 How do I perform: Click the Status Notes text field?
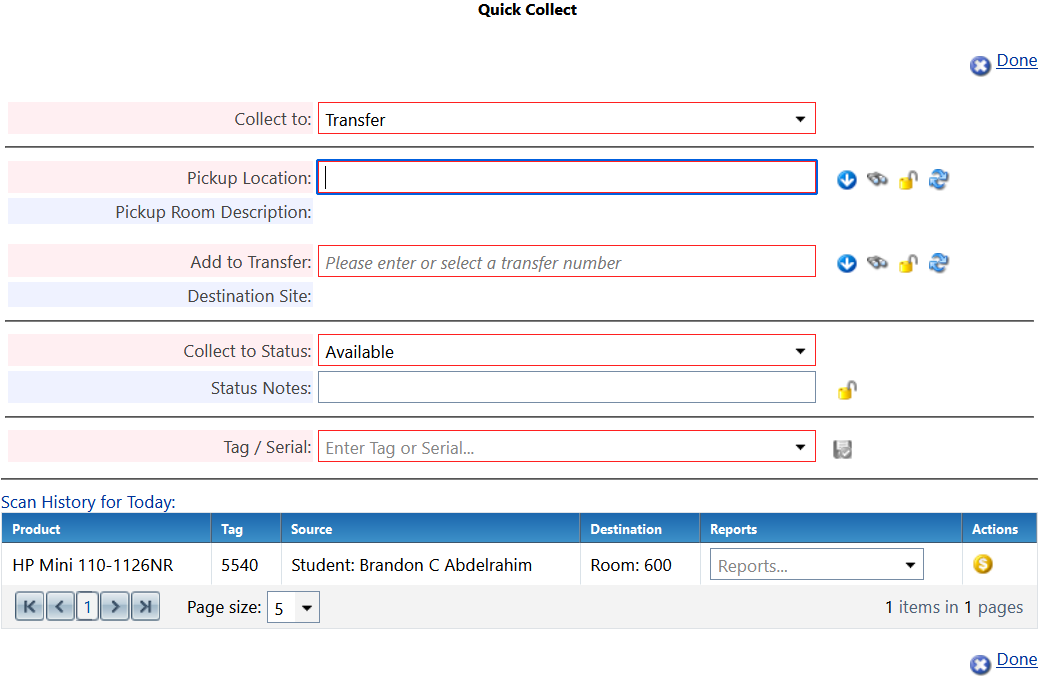(567, 387)
